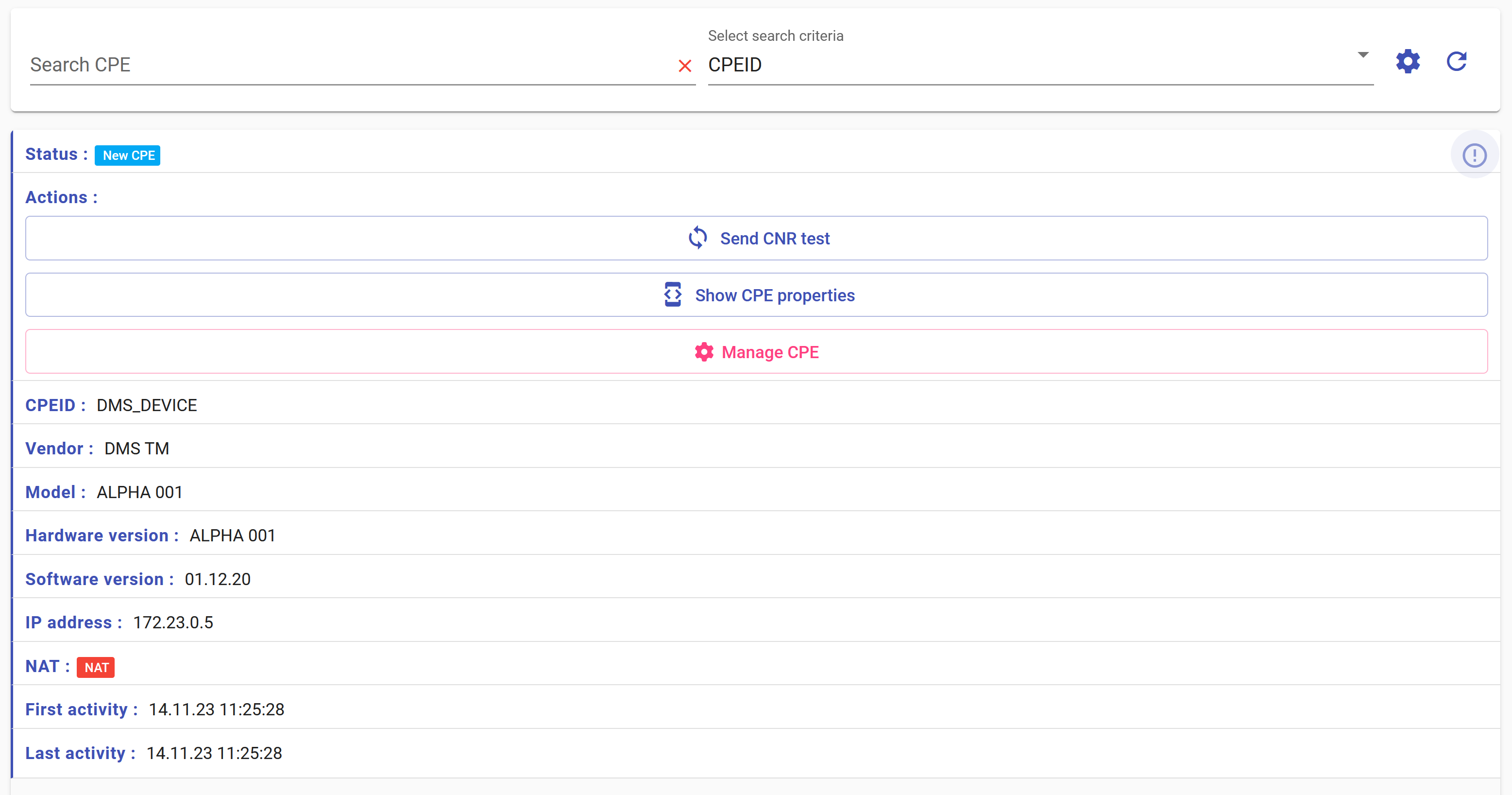Expand the search criteria dropdown arrow
Viewport: 1512px width, 795px height.
point(1363,54)
